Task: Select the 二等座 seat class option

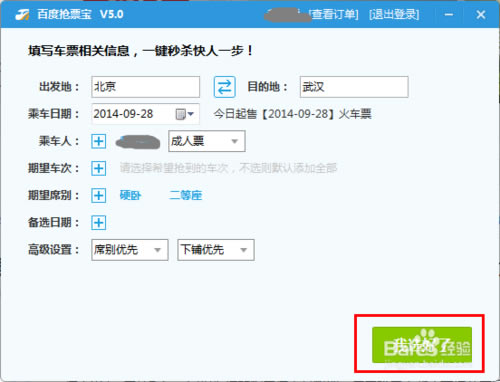Action: [186, 195]
